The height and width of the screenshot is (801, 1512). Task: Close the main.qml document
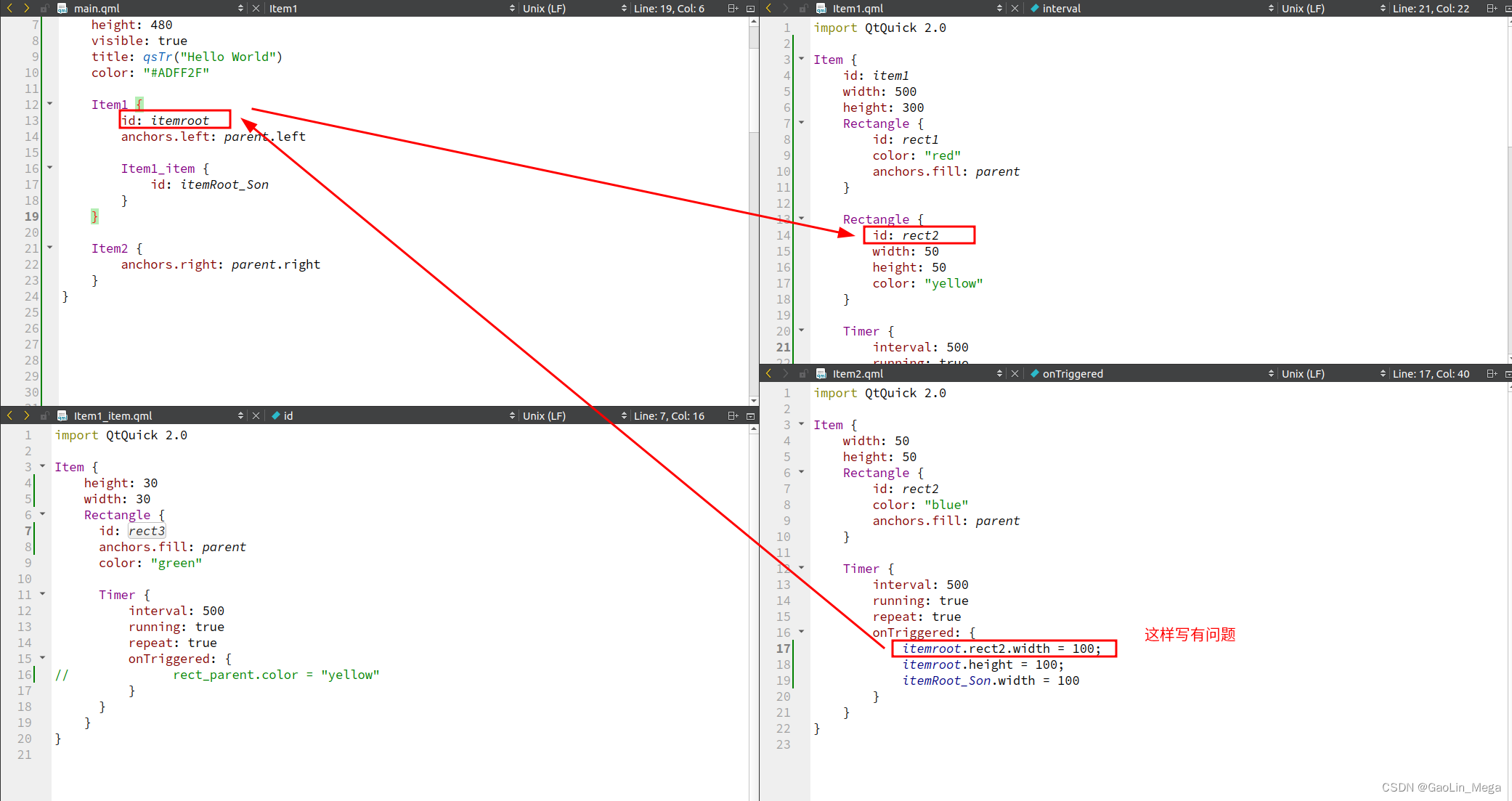[256, 9]
